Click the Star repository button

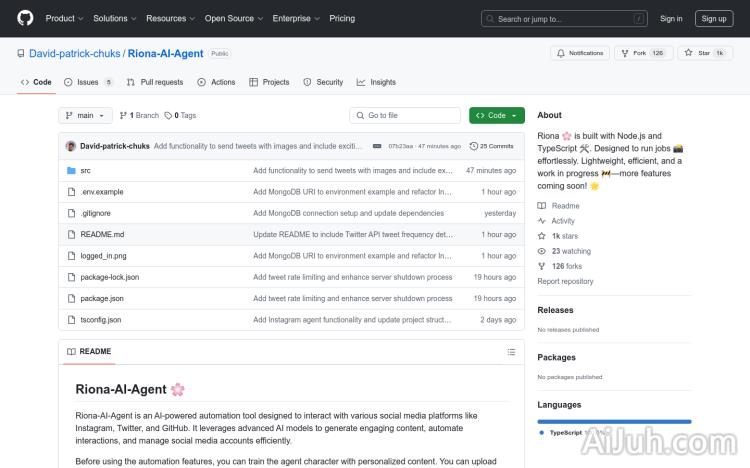tap(705, 53)
